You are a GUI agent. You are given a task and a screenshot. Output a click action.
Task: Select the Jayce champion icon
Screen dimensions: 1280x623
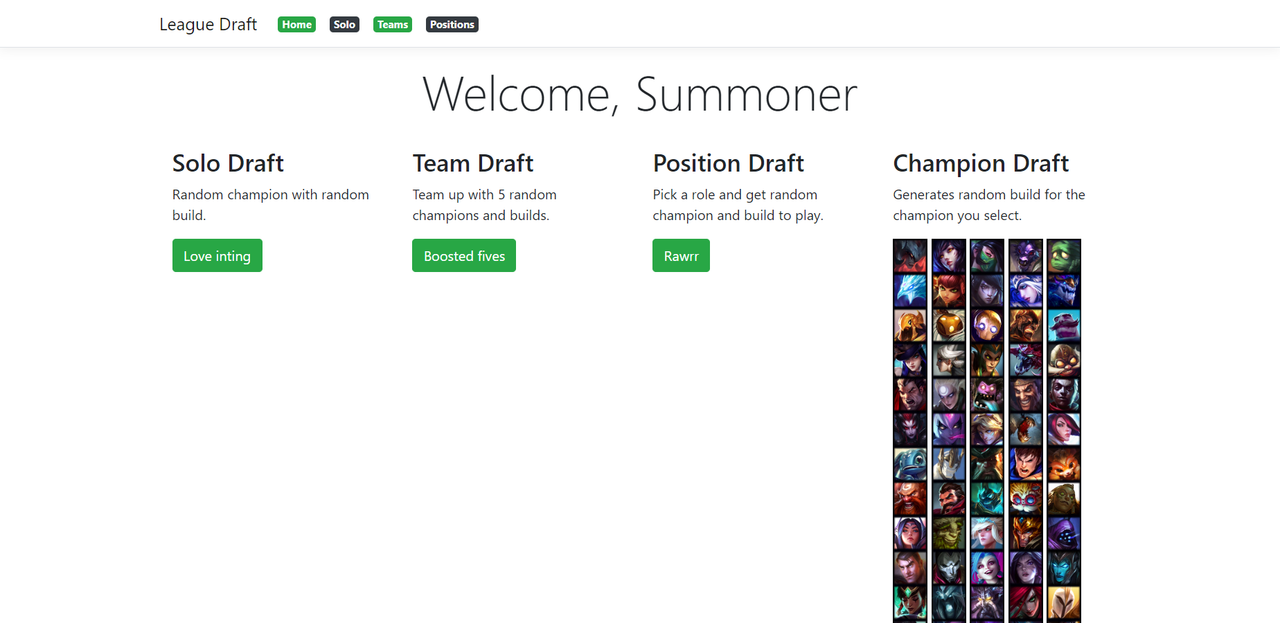pyautogui.click(x=910, y=567)
